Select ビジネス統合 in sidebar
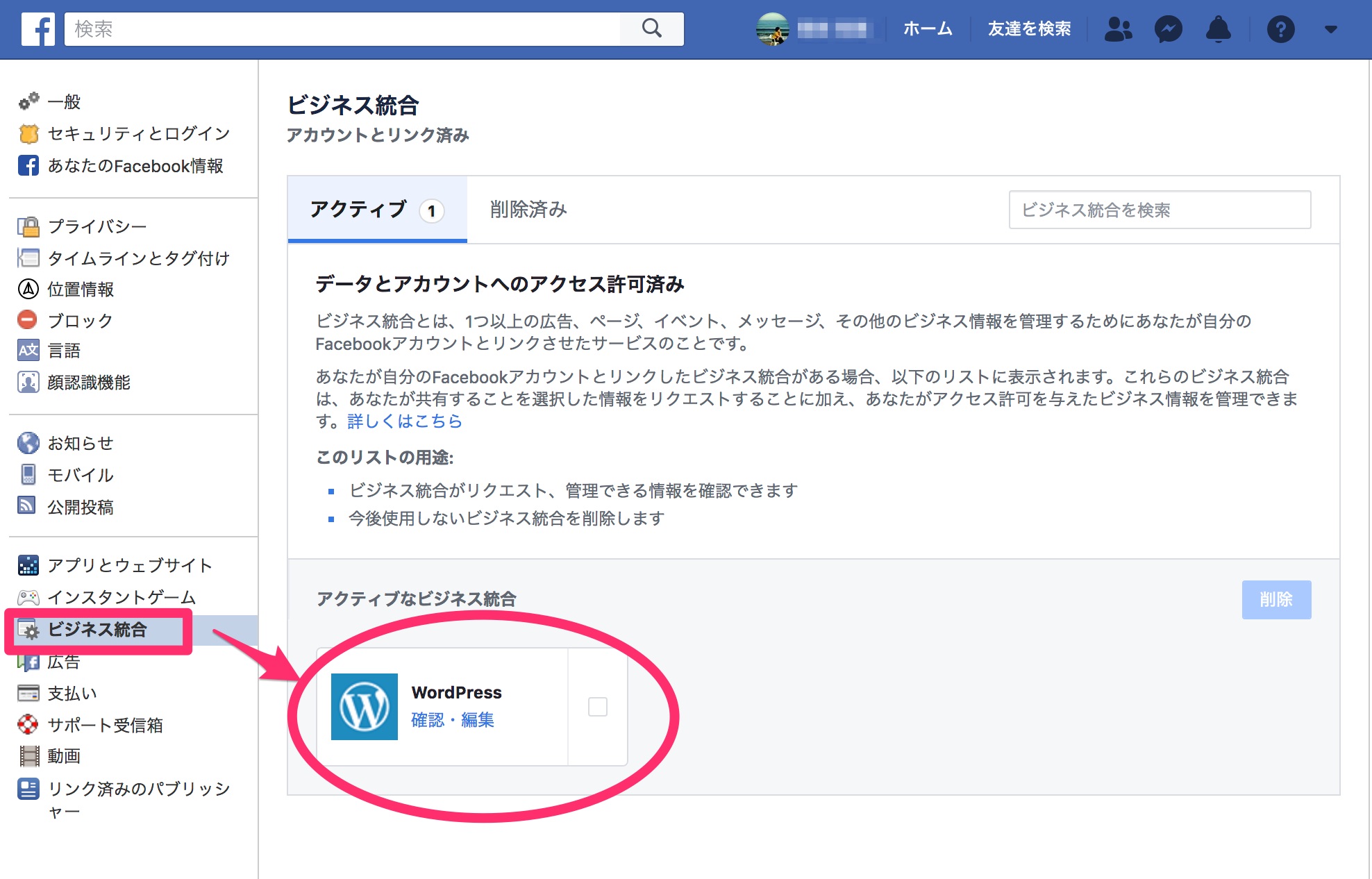Screen dimensions: 1372x879 click(x=97, y=630)
